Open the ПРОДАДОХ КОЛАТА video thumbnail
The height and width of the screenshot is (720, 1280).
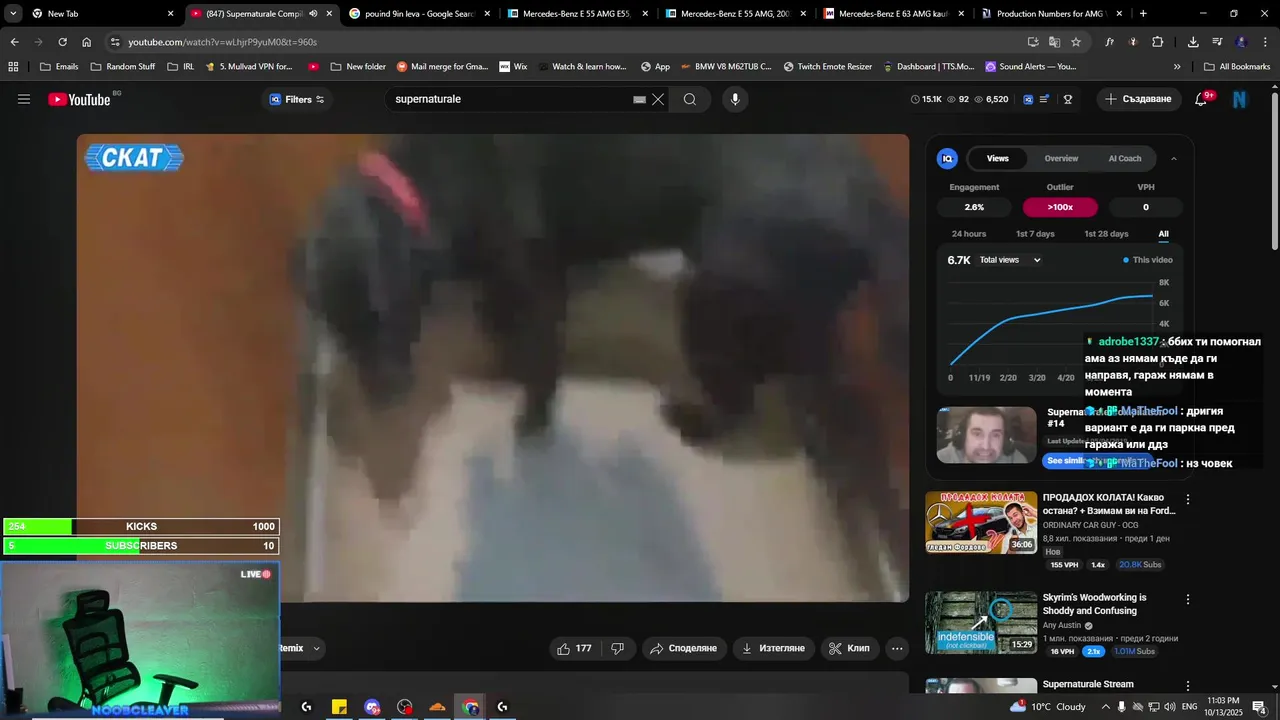pyautogui.click(x=981, y=522)
